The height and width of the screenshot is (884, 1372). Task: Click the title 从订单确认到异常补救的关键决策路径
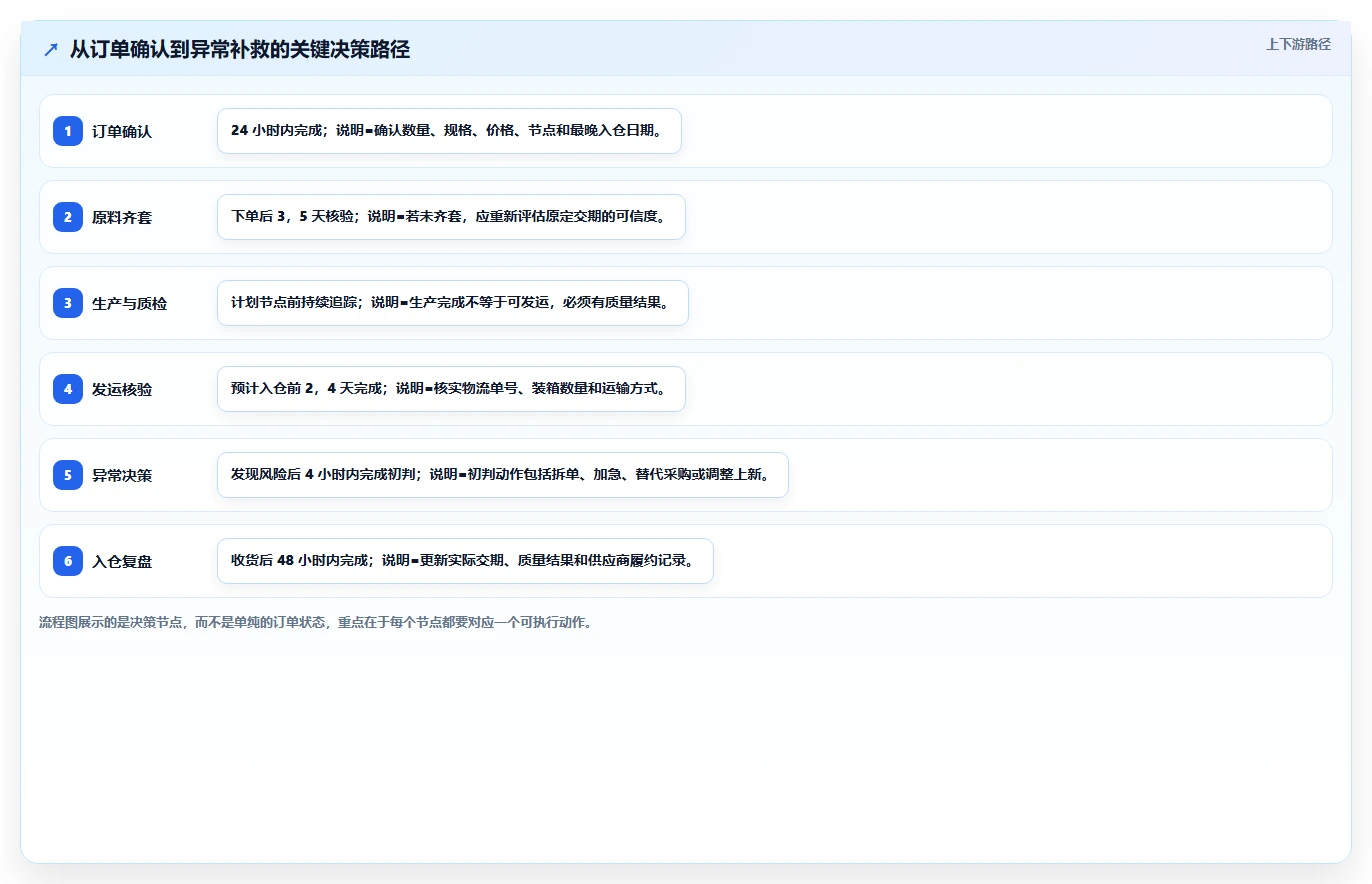240,50
